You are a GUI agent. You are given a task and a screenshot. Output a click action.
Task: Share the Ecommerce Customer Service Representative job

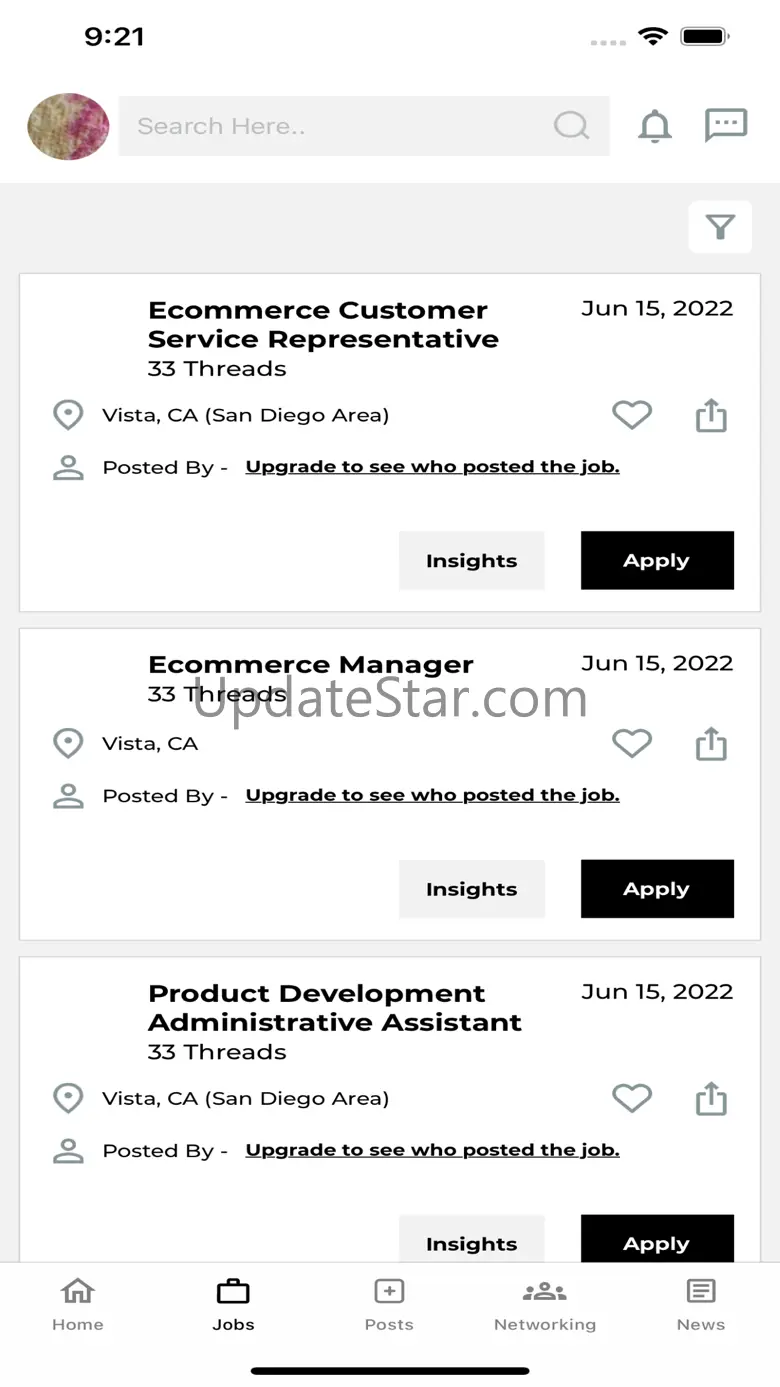tap(711, 415)
